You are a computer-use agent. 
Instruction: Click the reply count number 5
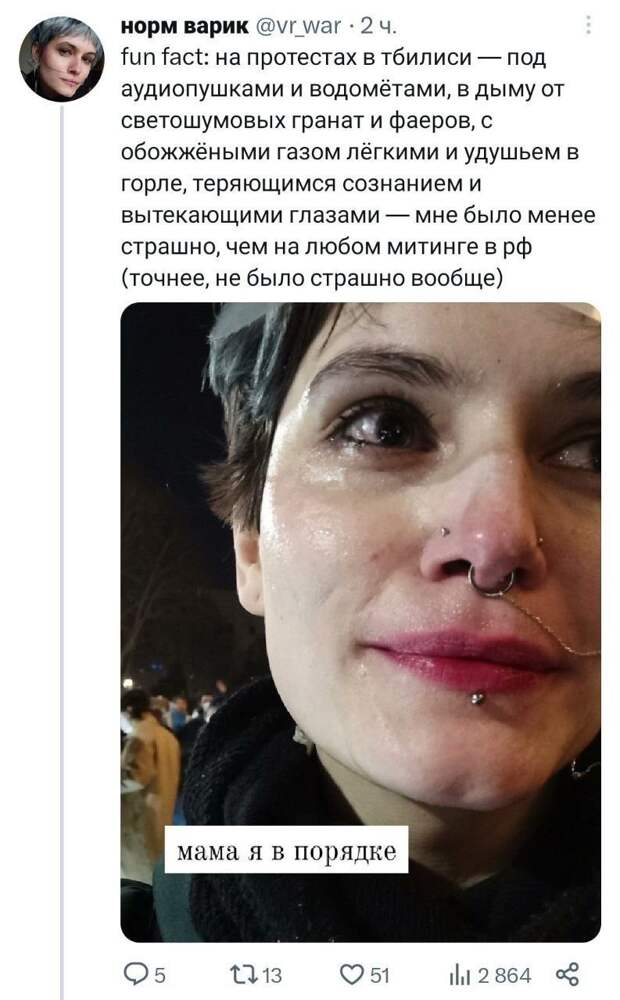tap(159, 975)
